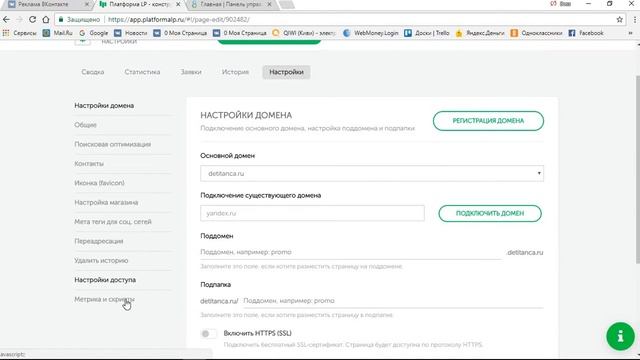The height and width of the screenshot is (360, 640).
Task: Switch to the Заявки tab
Action: click(x=191, y=72)
